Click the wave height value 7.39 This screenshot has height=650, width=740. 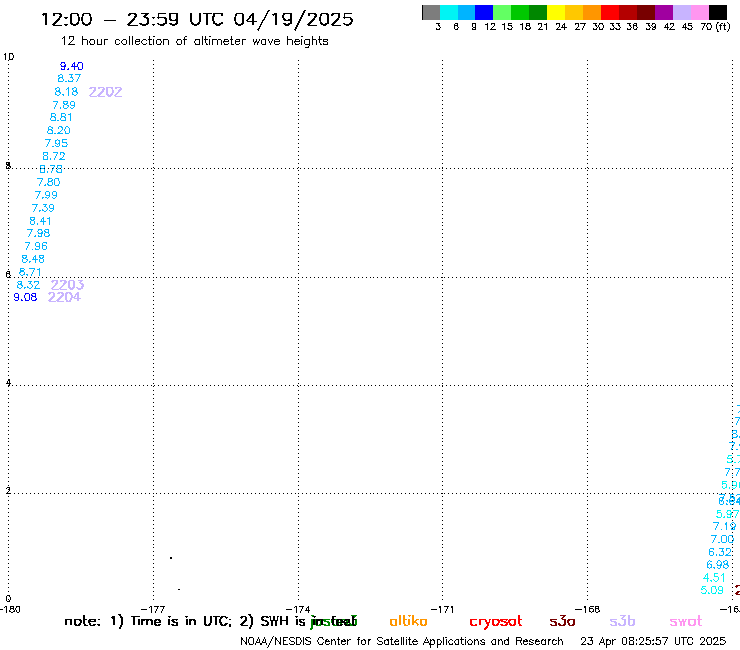tap(43, 208)
